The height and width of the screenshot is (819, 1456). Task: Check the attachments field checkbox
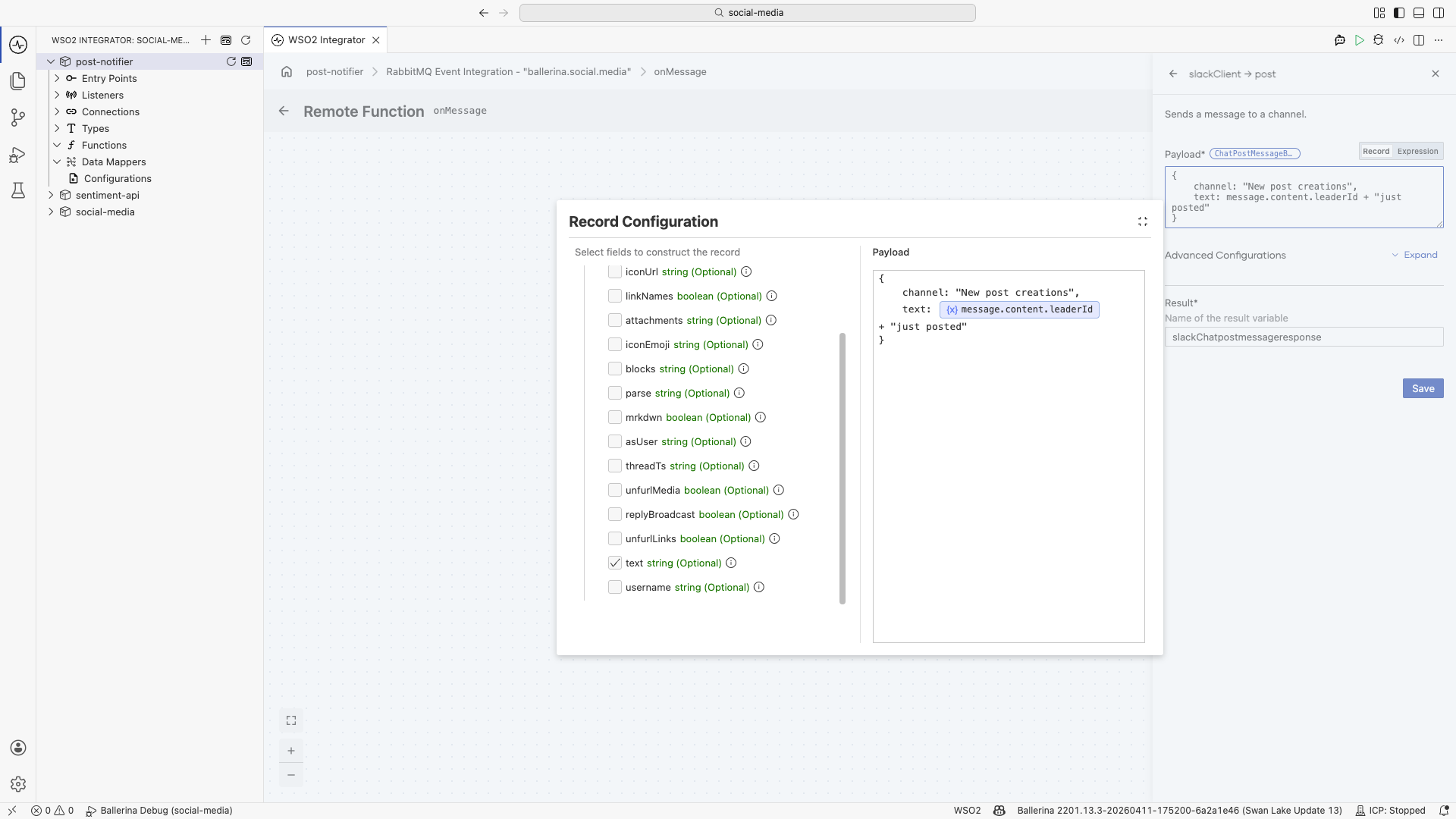tap(615, 320)
